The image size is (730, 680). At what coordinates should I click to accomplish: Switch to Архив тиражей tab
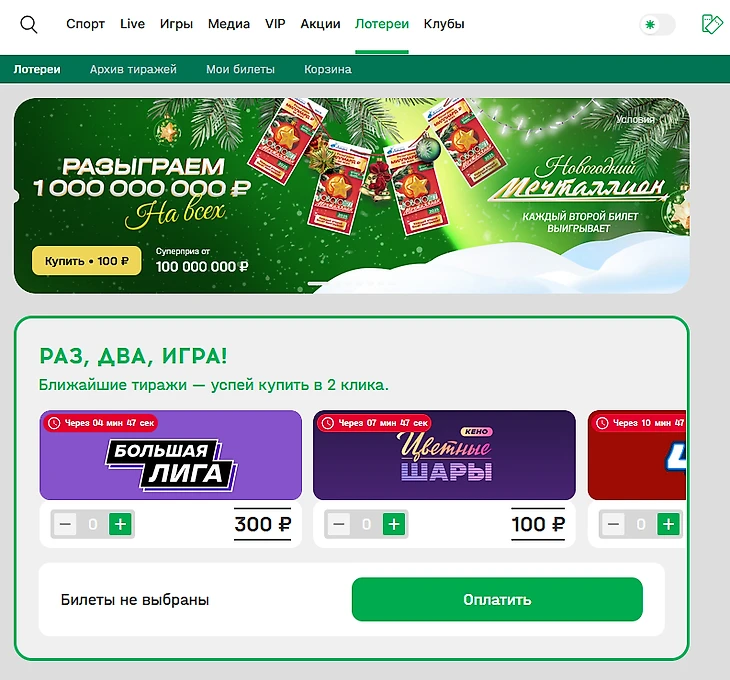[x=133, y=69]
